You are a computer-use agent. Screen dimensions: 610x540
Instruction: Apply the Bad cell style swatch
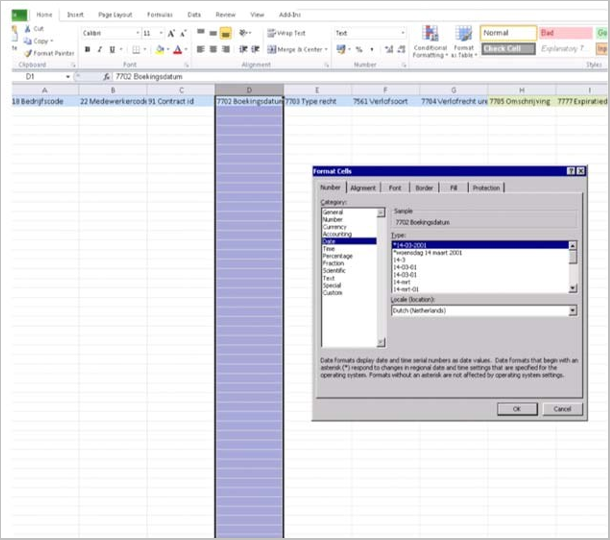565,33
